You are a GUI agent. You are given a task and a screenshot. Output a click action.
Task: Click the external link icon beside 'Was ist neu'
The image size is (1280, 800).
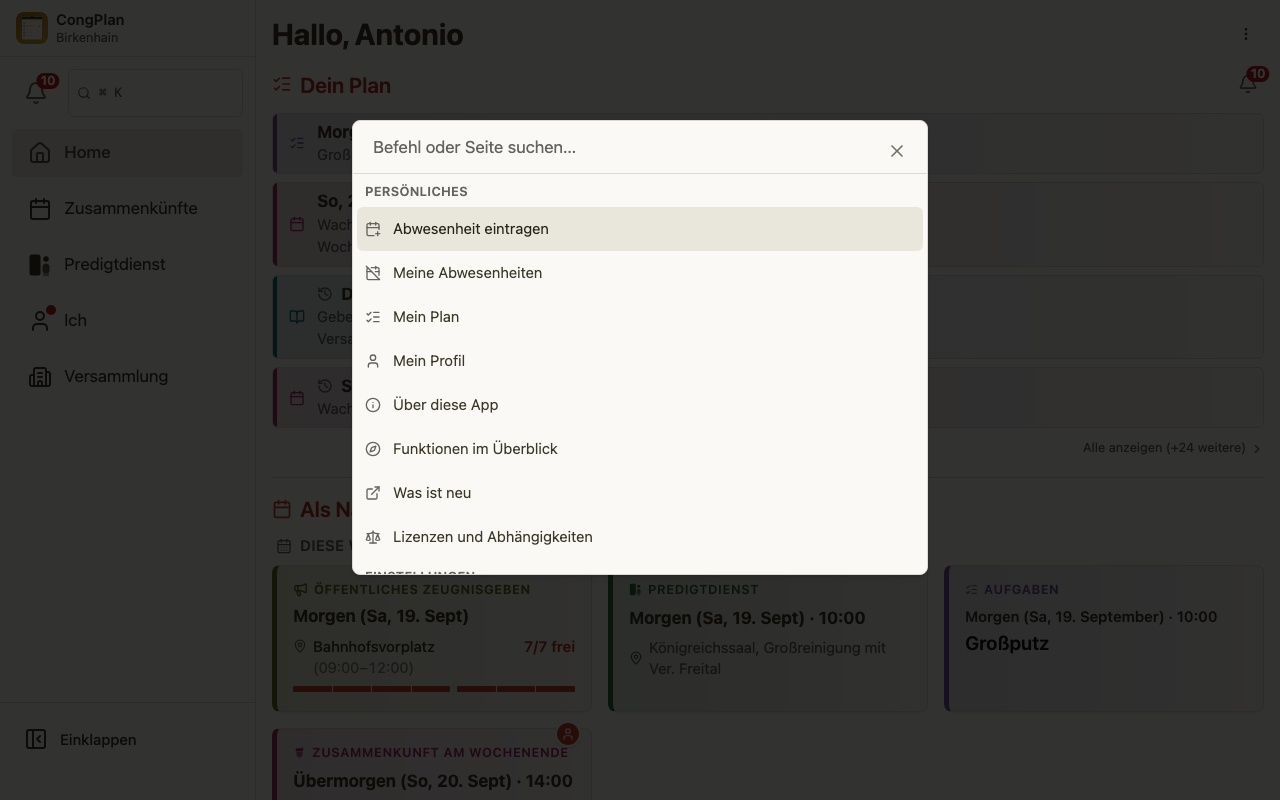coord(373,493)
